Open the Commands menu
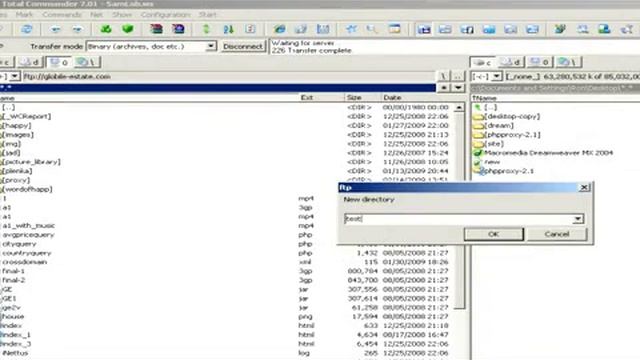This screenshot has height=360, width=640. (x=62, y=14)
